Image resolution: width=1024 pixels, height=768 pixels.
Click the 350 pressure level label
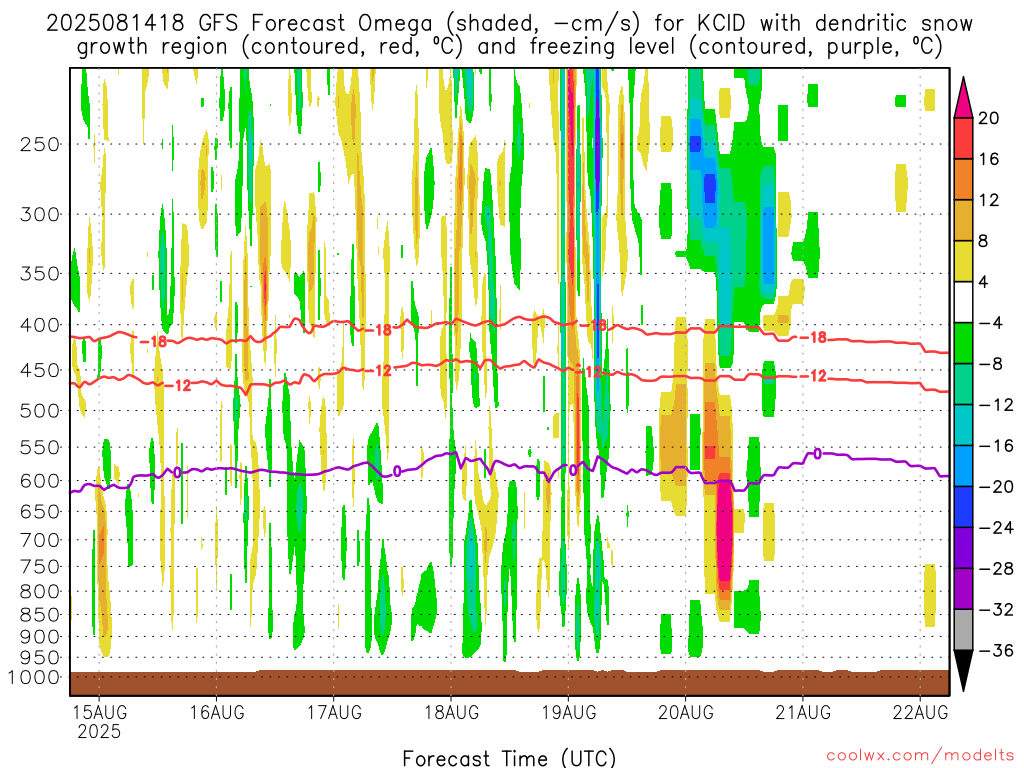40,274
